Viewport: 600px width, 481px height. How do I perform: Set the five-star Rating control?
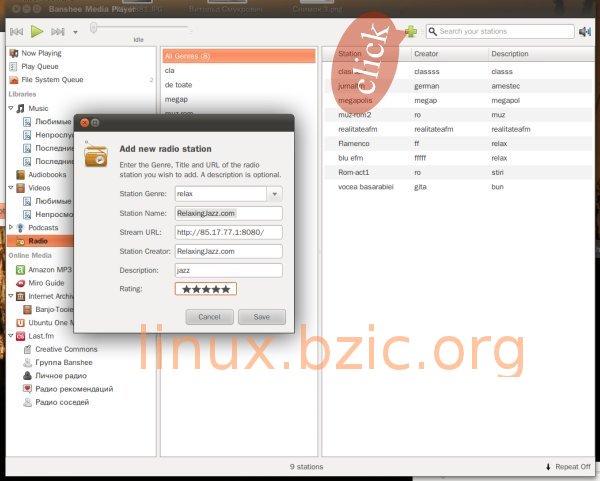[206, 289]
